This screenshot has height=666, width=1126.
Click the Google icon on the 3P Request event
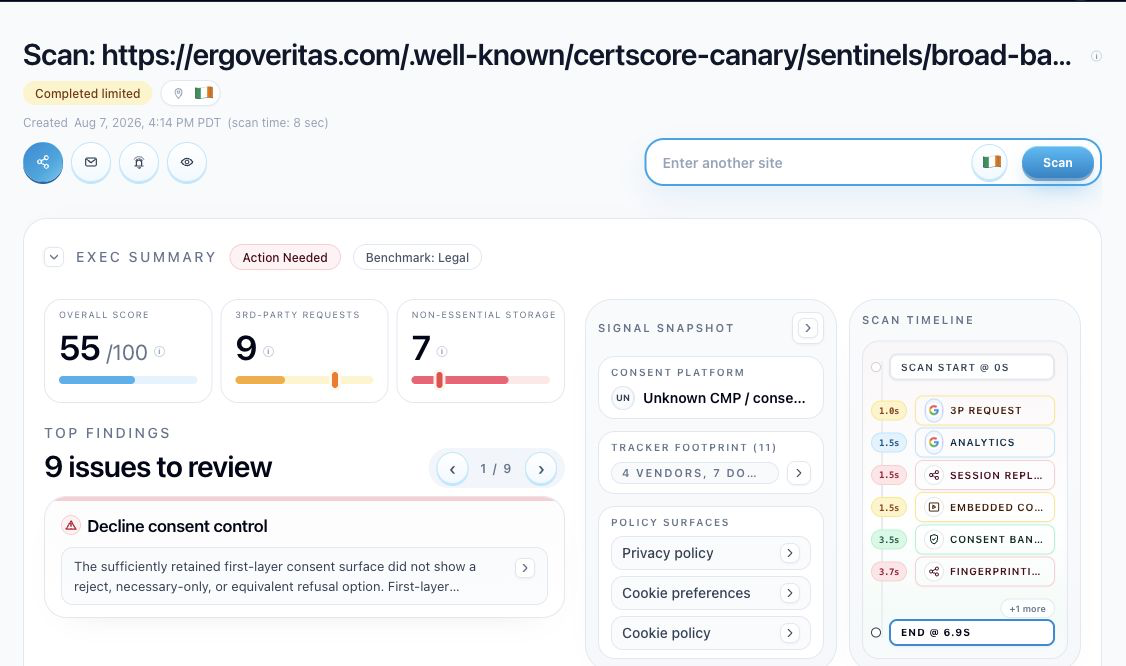point(934,410)
